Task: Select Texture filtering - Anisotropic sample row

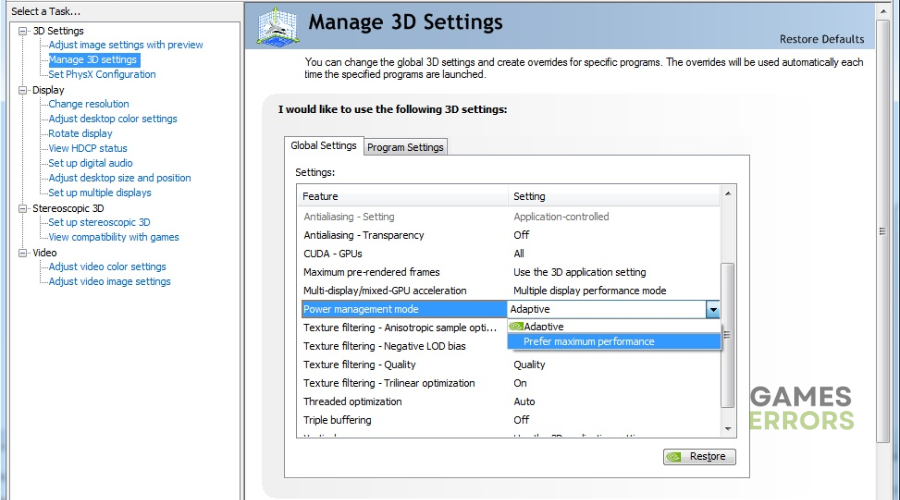Action: 404,328
